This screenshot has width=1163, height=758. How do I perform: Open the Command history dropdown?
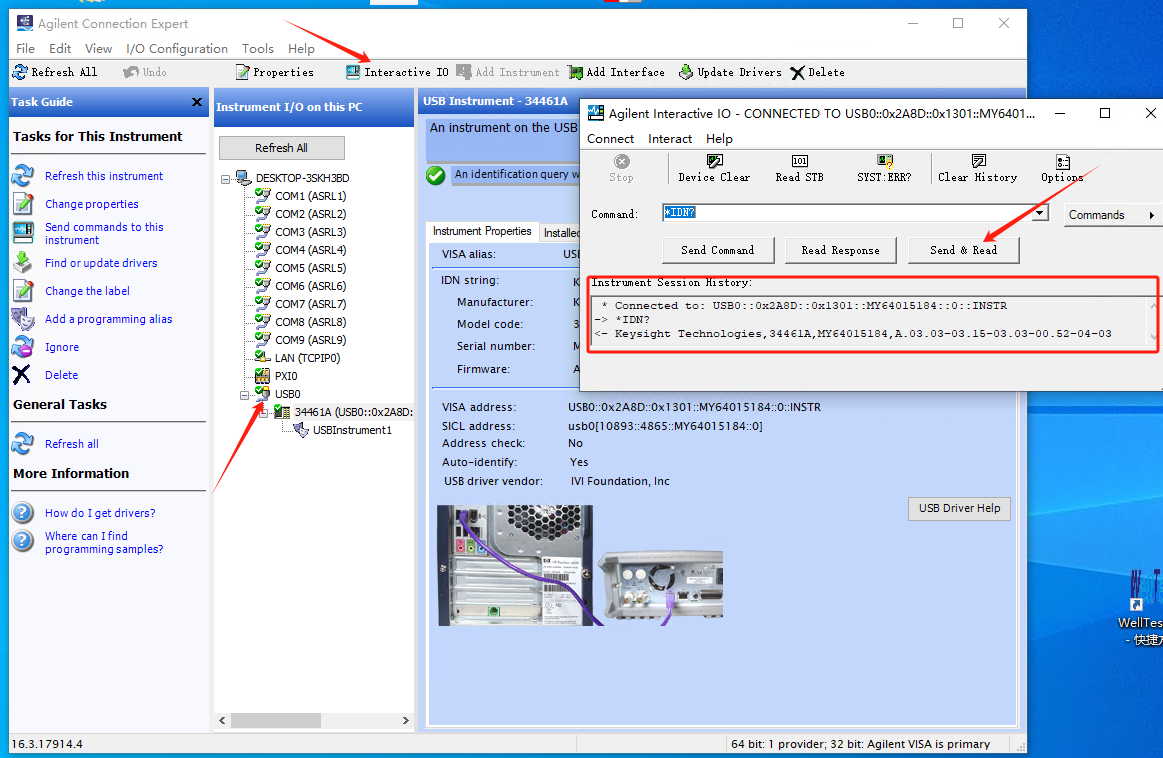click(x=1040, y=213)
